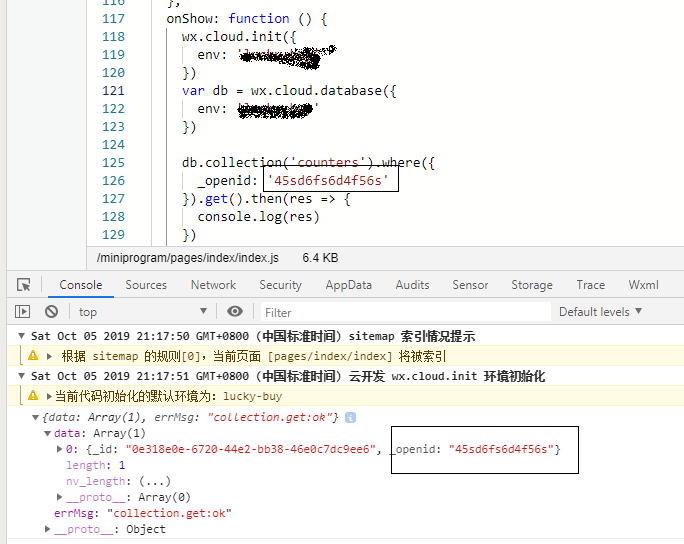Image resolution: width=684 pixels, height=544 pixels.
Task: Click the length: 1 property
Action: pyautogui.click(x=96, y=465)
